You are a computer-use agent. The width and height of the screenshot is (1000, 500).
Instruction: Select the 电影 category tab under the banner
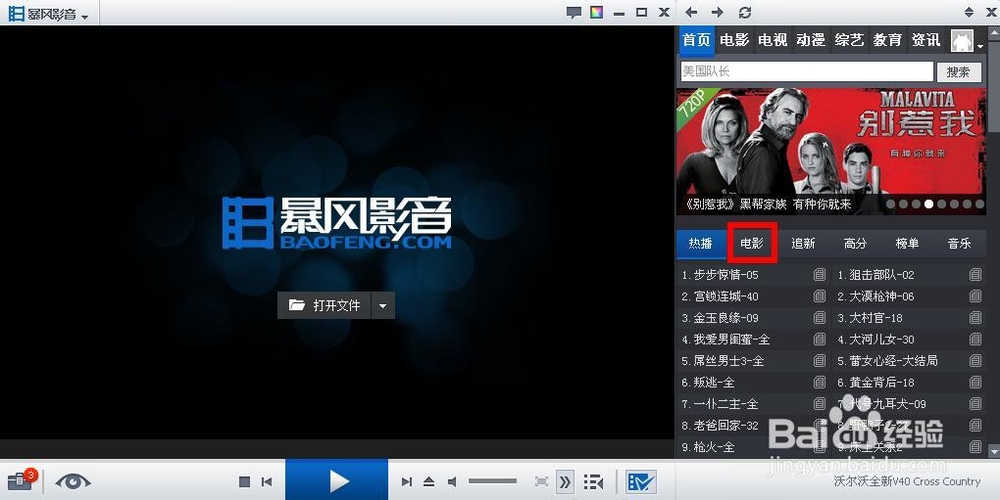pos(752,243)
